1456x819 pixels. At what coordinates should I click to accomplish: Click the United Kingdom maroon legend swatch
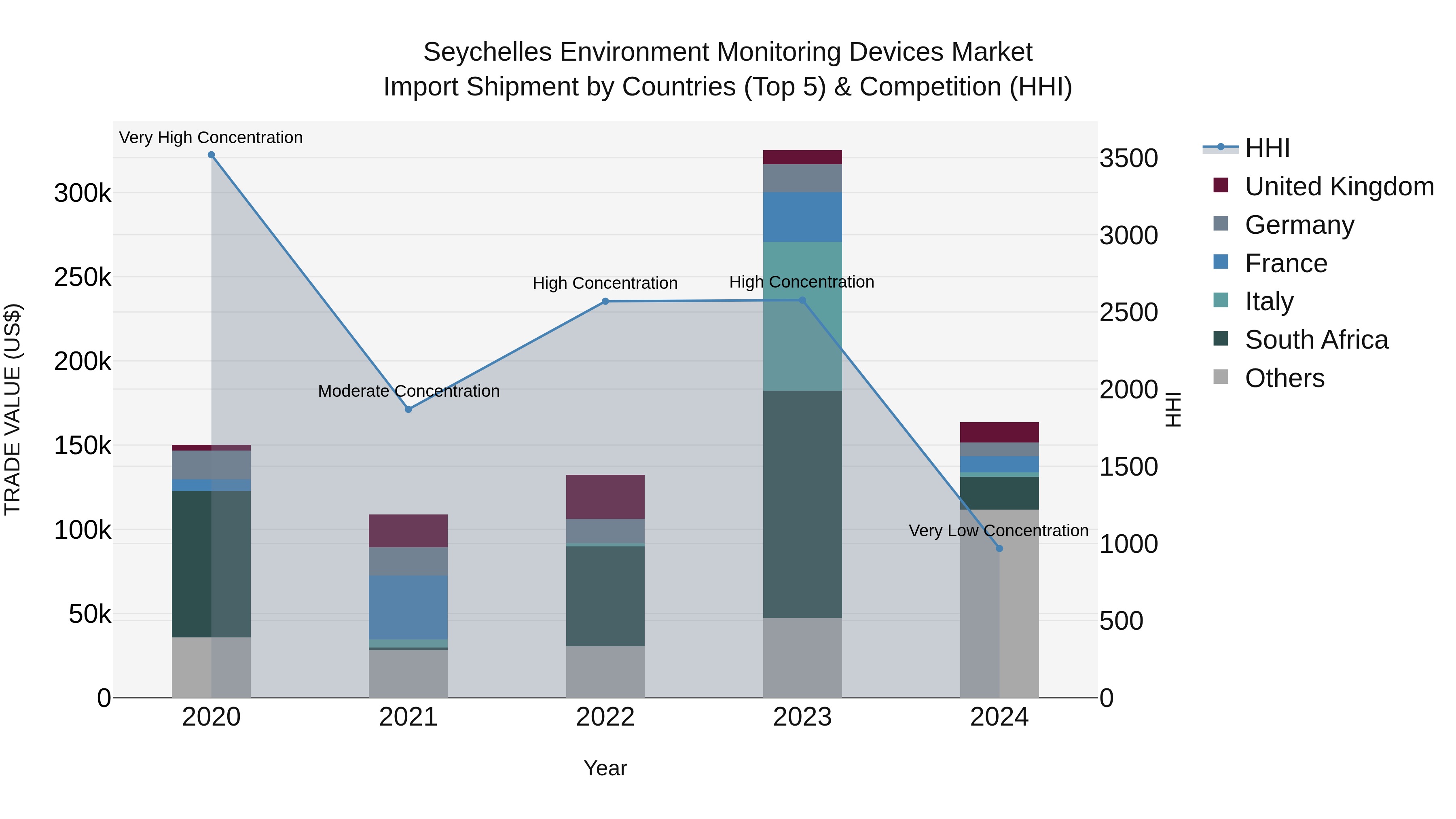[1221, 185]
